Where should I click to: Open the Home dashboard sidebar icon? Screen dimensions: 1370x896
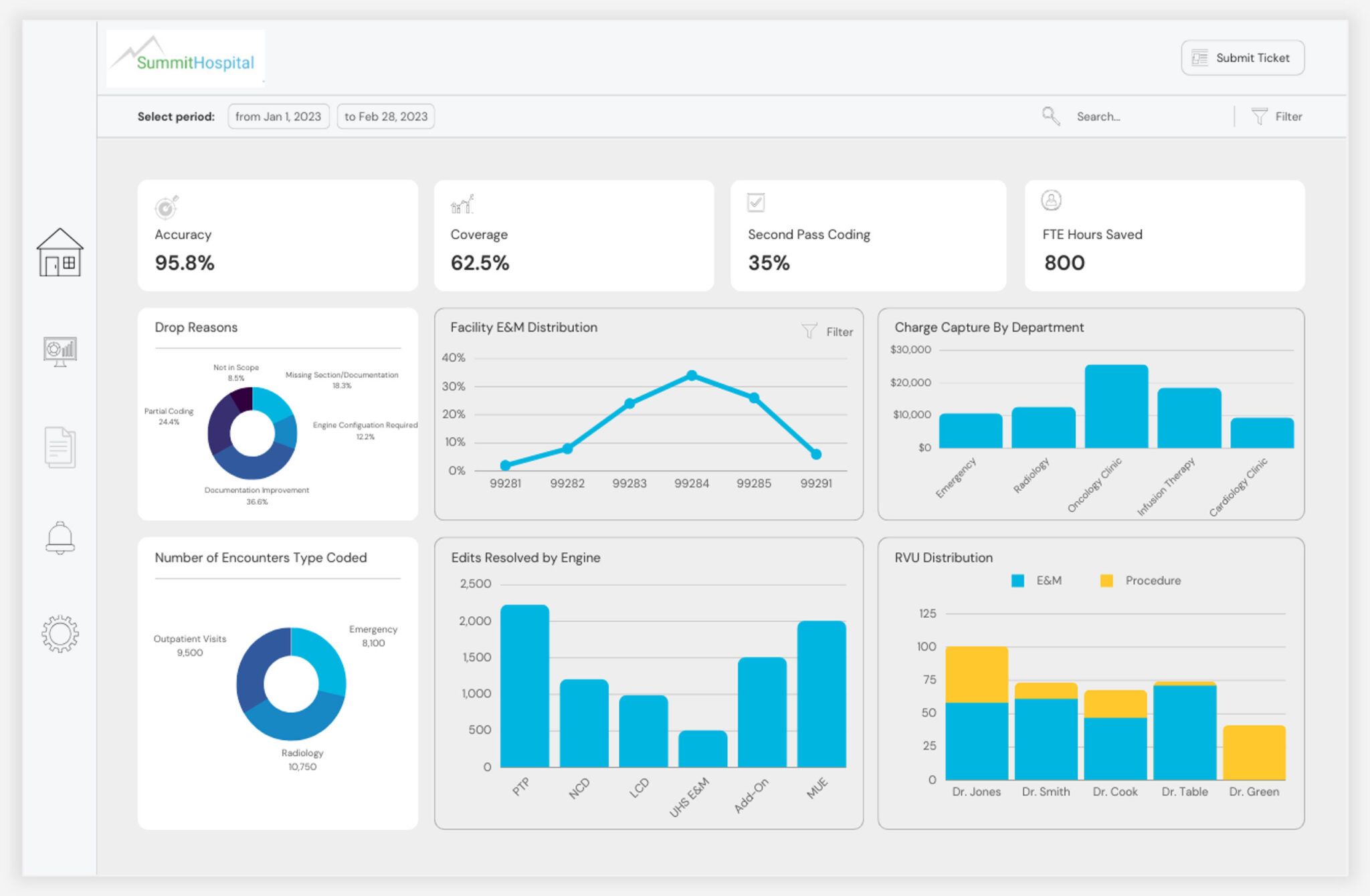[60, 253]
